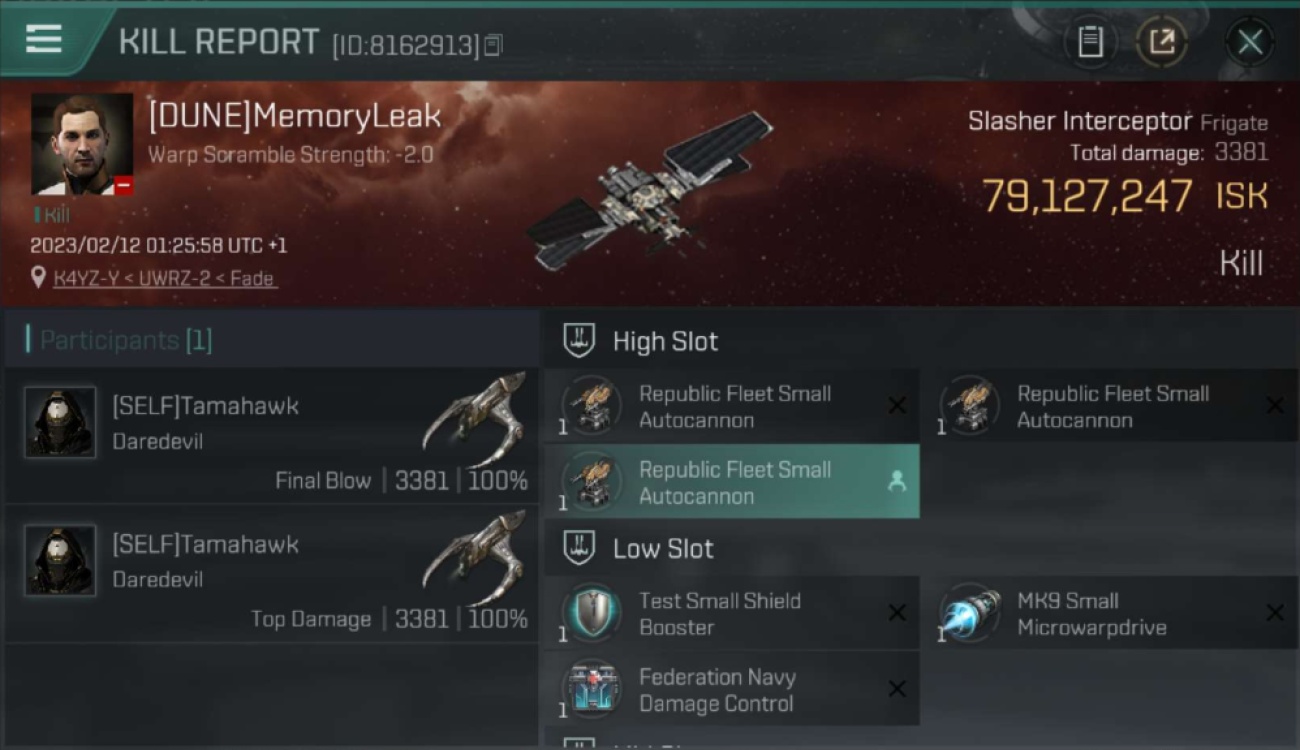Click the High Slot section header icon
Viewport: 1300px width, 750px height.
click(x=580, y=340)
